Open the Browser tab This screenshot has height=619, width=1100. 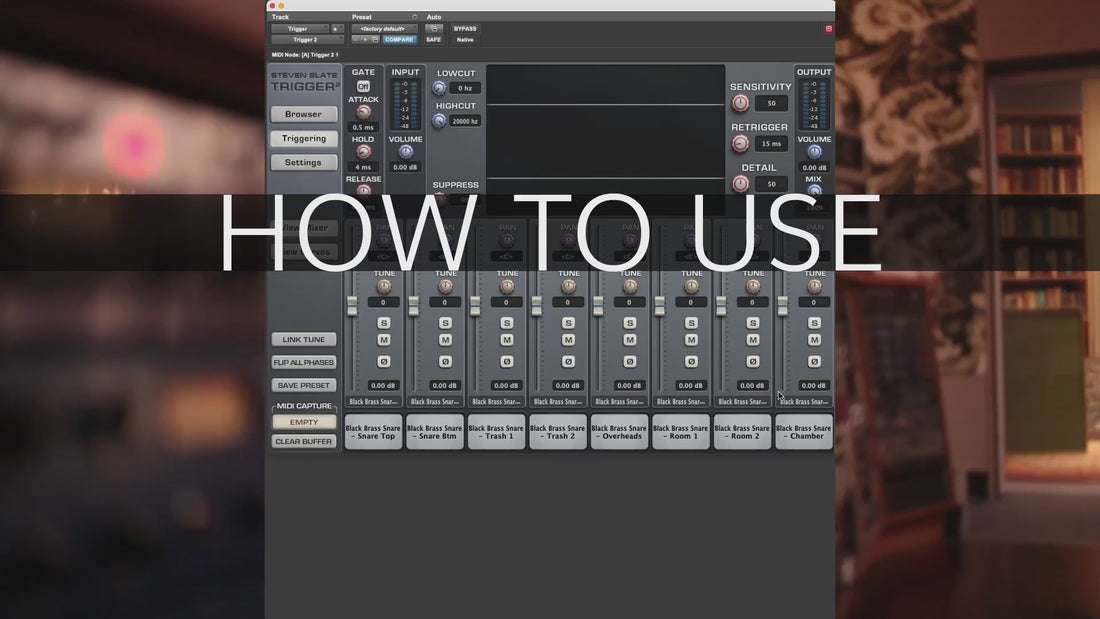click(x=304, y=114)
